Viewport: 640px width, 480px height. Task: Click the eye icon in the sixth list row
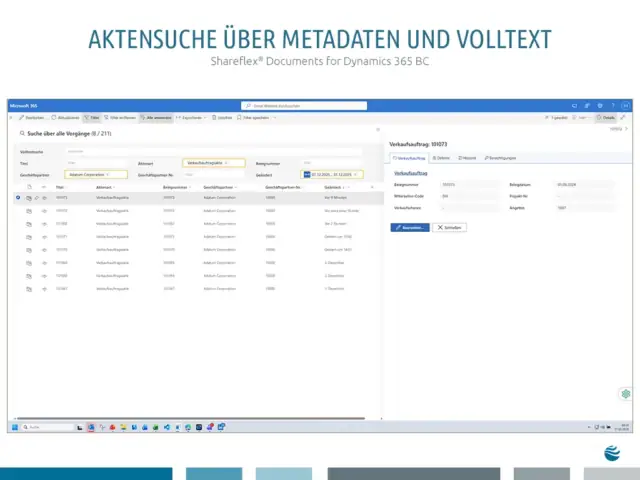pos(44,263)
